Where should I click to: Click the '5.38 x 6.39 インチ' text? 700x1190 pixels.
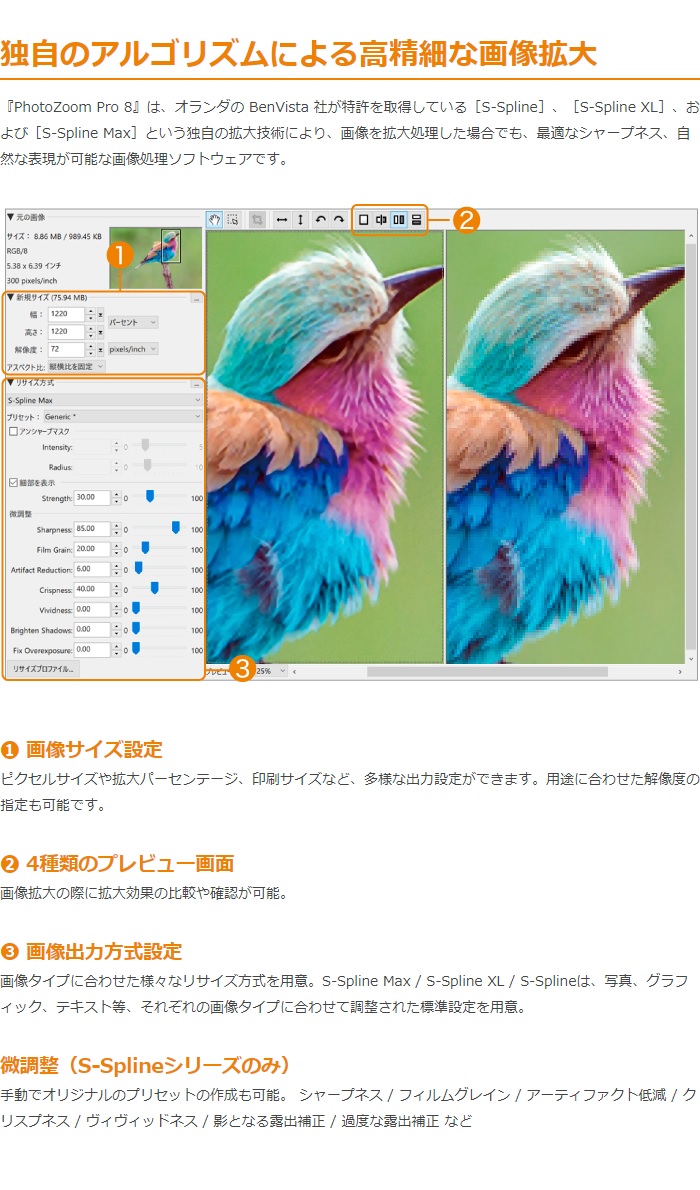click(33, 266)
